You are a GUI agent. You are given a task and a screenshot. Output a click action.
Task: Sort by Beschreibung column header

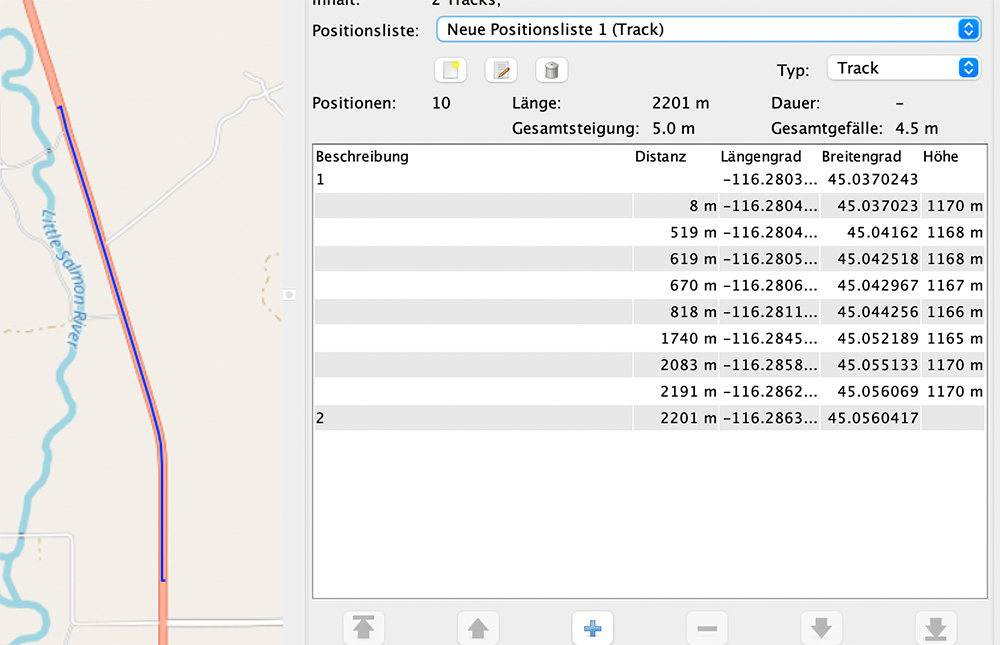tap(362, 156)
